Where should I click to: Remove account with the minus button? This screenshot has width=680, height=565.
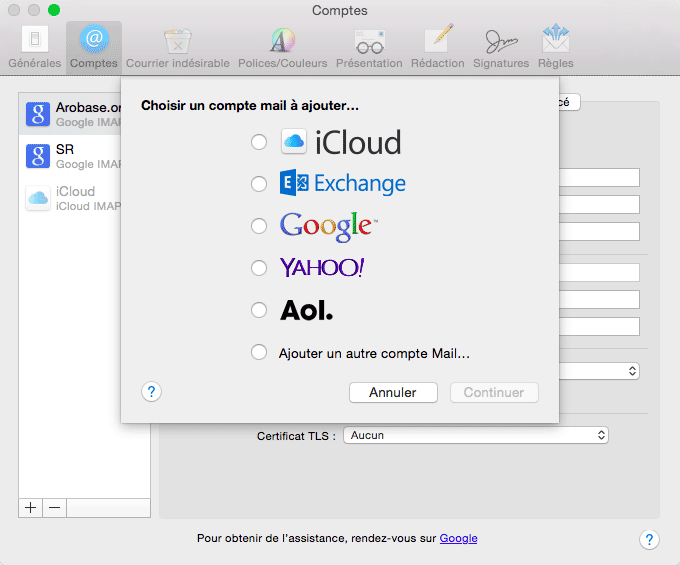click(55, 508)
